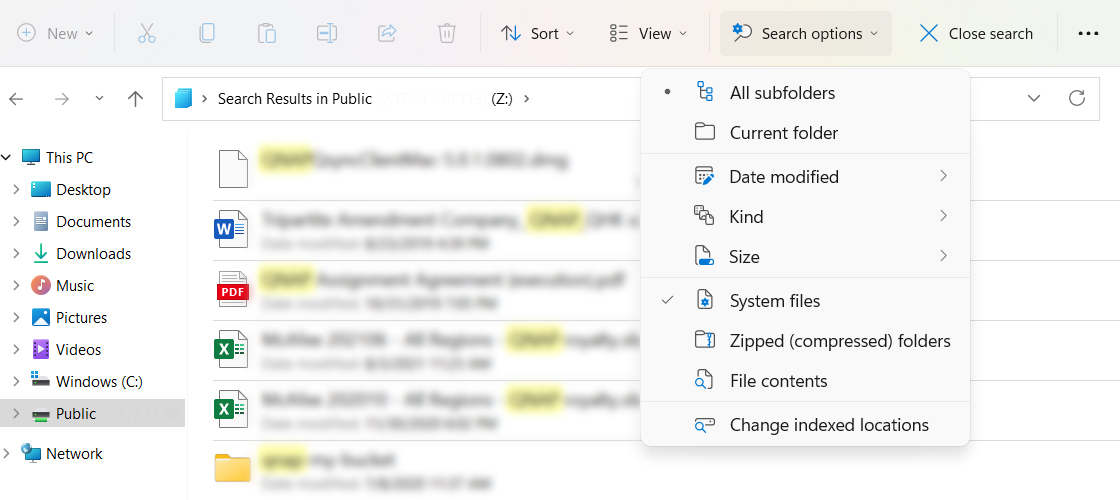The width and height of the screenshot is (1120, 500).
Task: Click the Rename icon in toolbar
Action: click(327, 33)
